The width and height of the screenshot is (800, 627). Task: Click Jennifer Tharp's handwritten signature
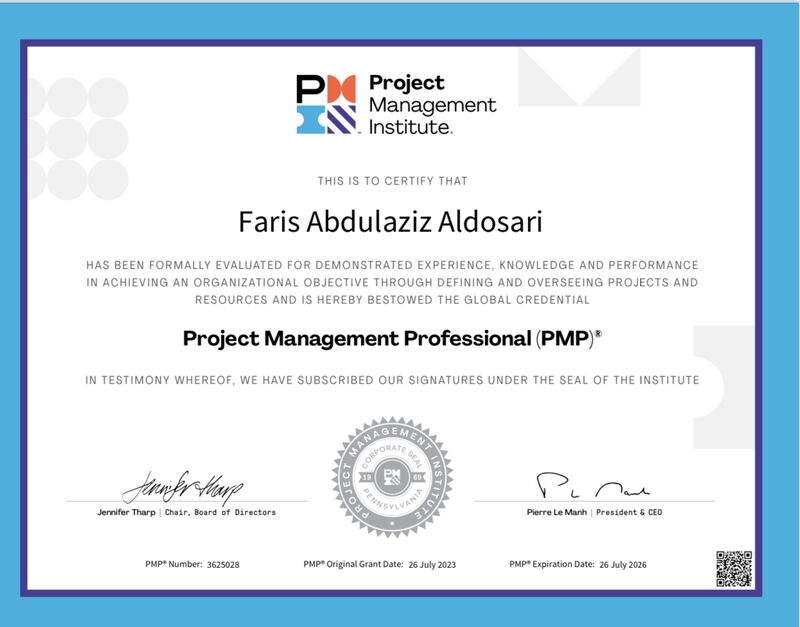tap(183, 487)
